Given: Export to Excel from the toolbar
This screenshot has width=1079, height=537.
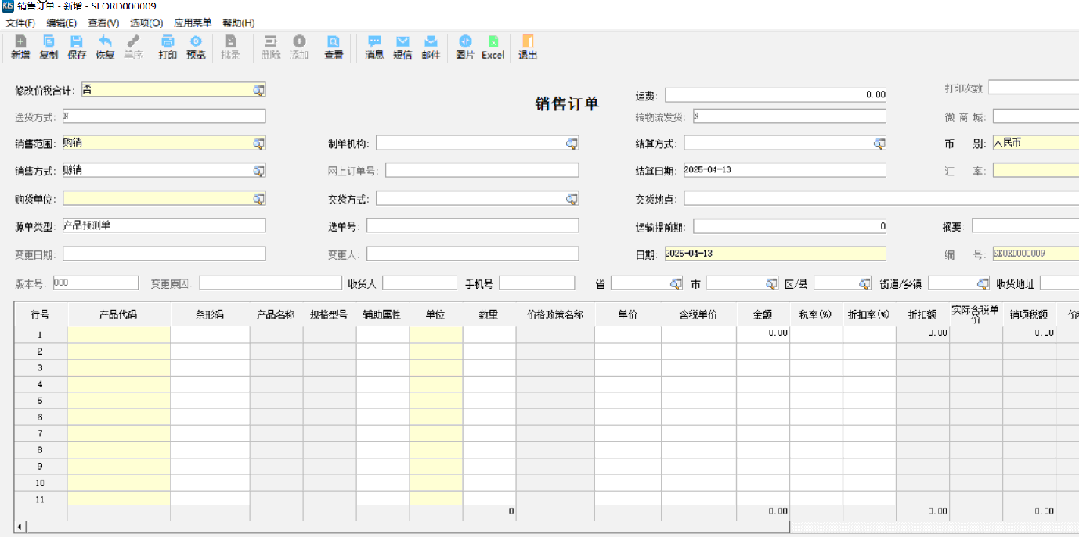Looking at the screenshot, I should point(493,47).
